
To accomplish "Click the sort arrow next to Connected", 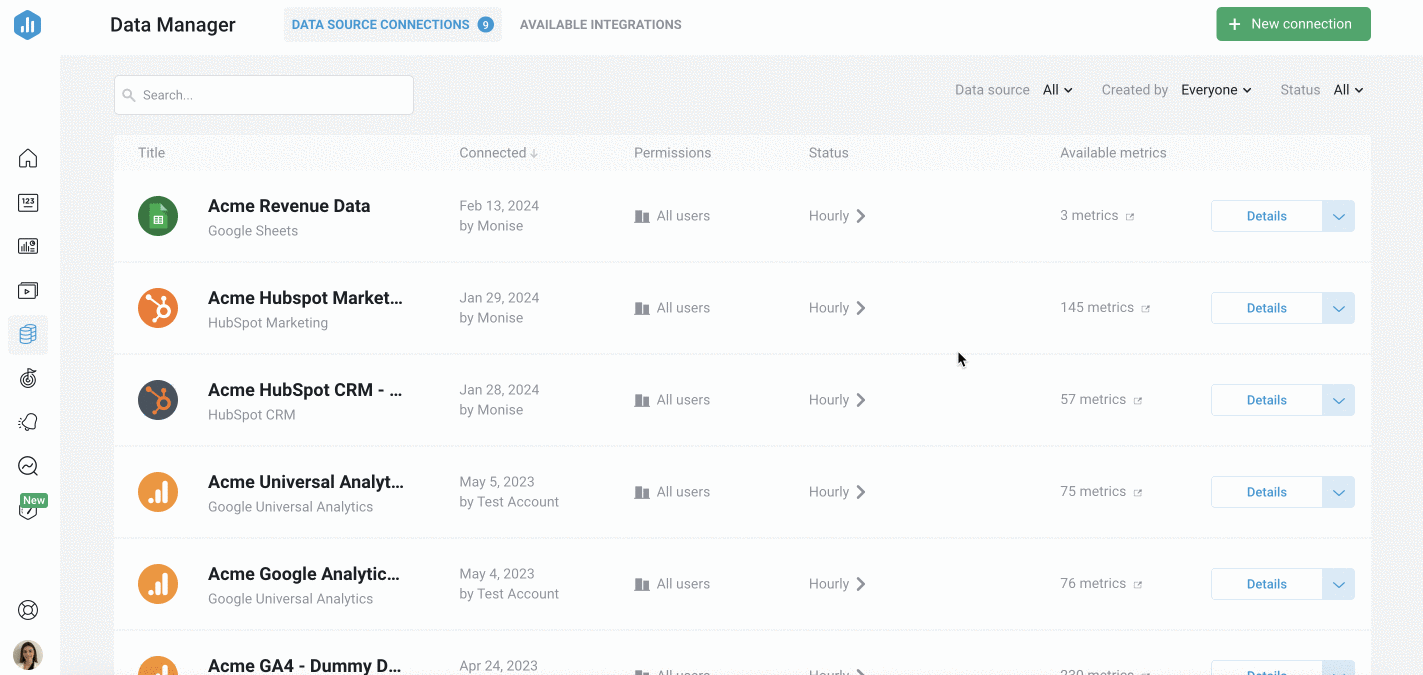I will click(534, 154).
